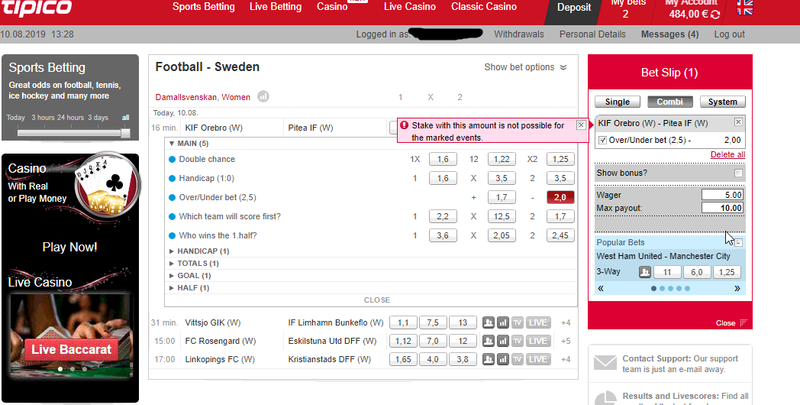
Task: Close the stake error message popup
Action: point(581,125)
